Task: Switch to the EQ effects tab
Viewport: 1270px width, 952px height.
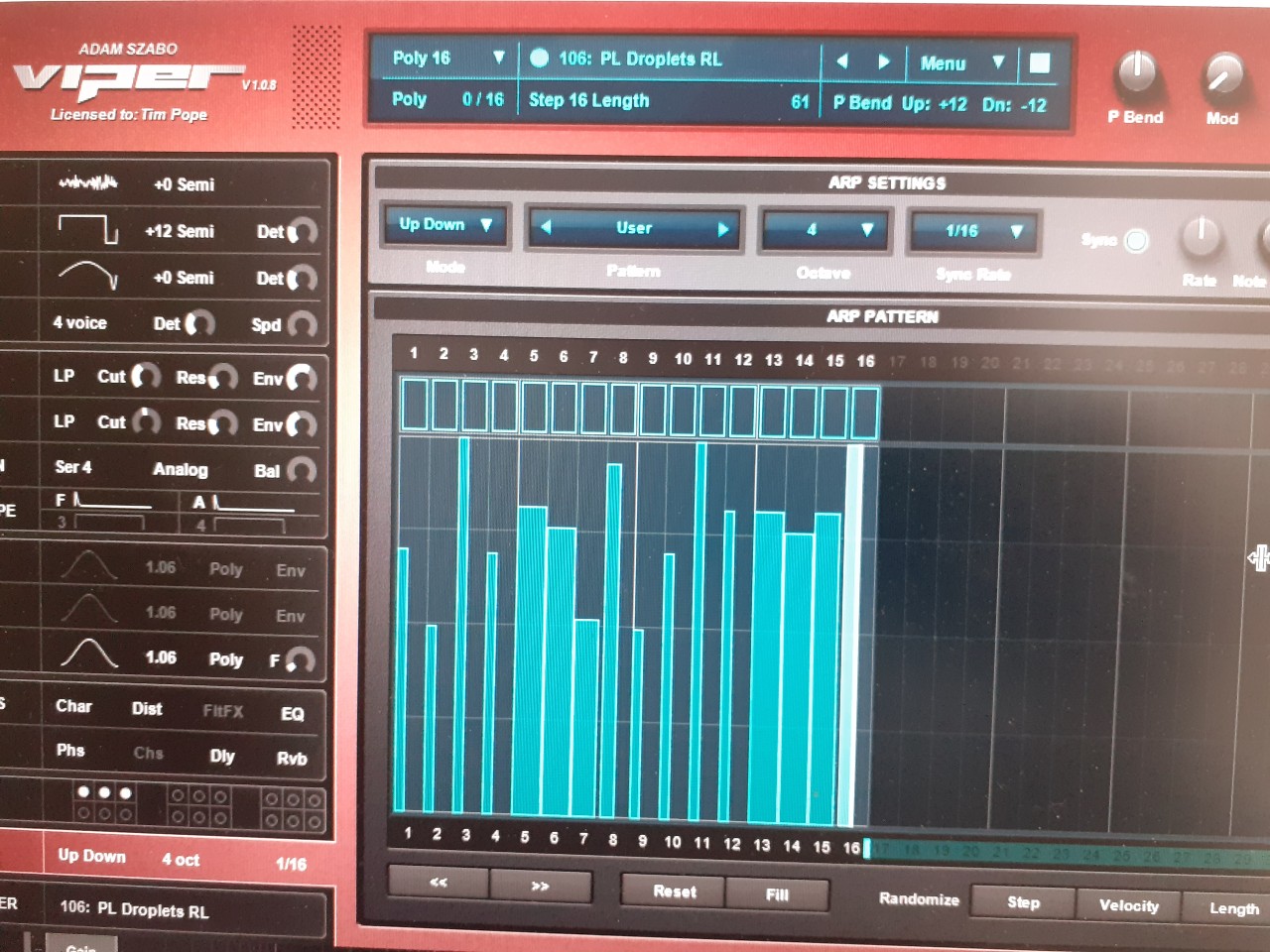Action: click(x=292, y=713)
